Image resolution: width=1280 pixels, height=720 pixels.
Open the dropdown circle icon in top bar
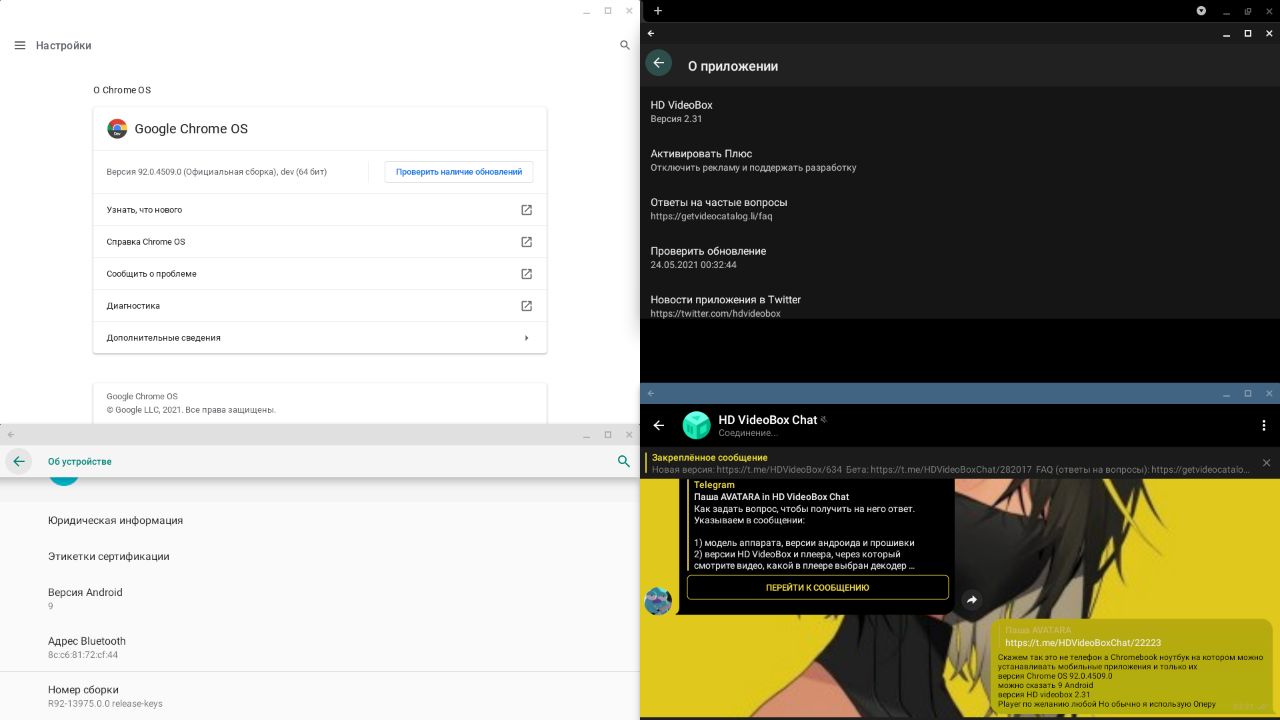pos(1202,10)
